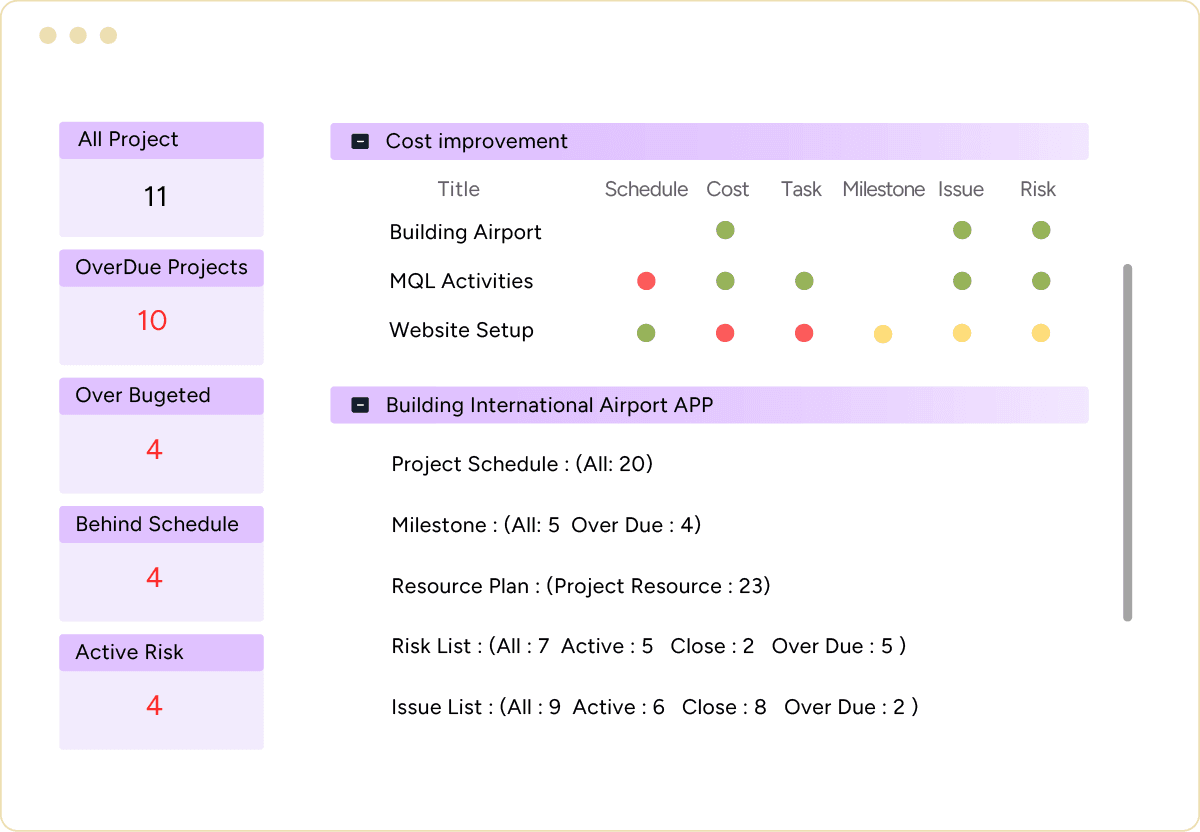Select the green Risk dot on MQL Activities row
Viewport: 1200px width, 832px height.
coord(1040,281)
